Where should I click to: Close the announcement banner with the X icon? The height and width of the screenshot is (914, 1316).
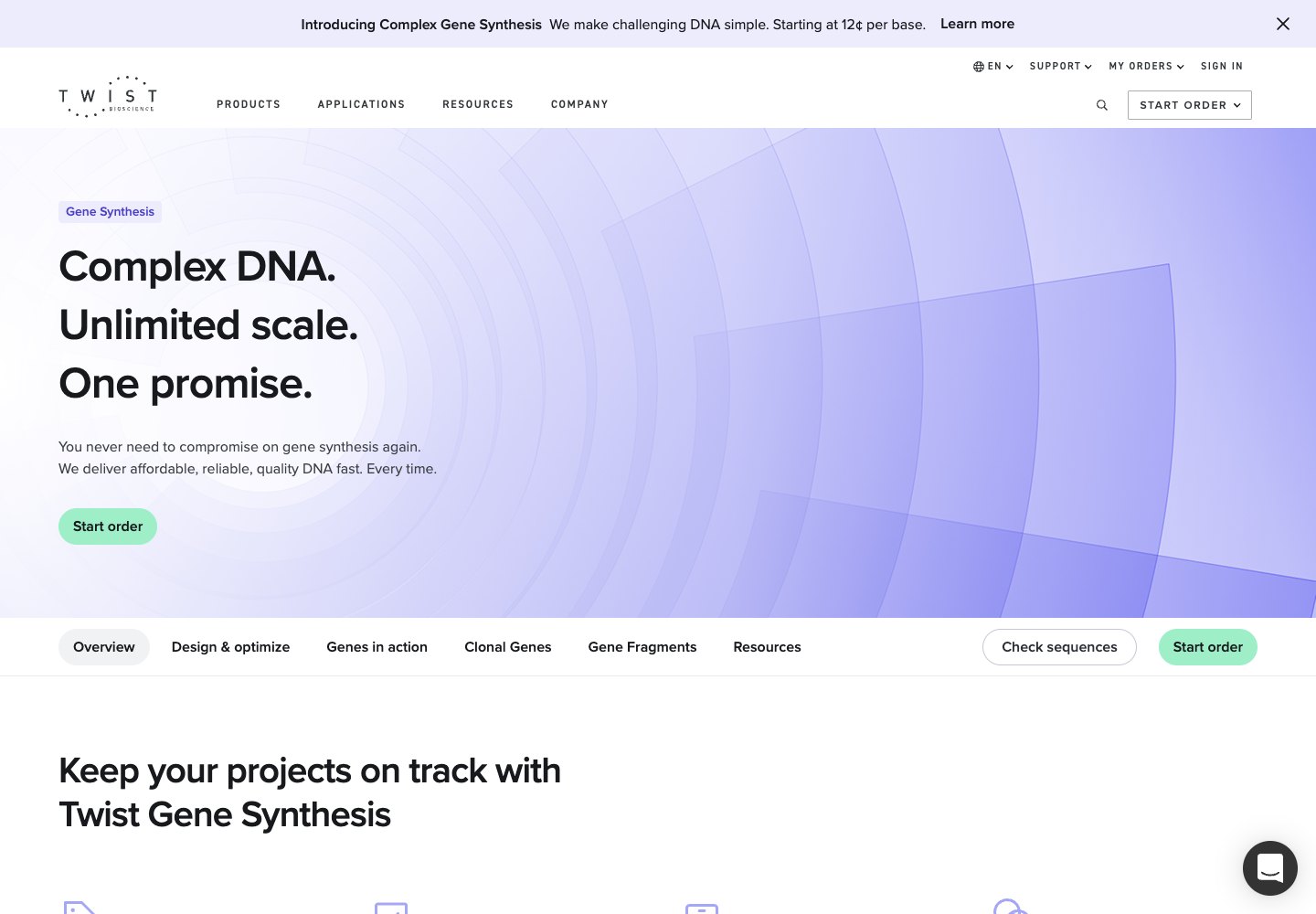tap(1283, 24)
